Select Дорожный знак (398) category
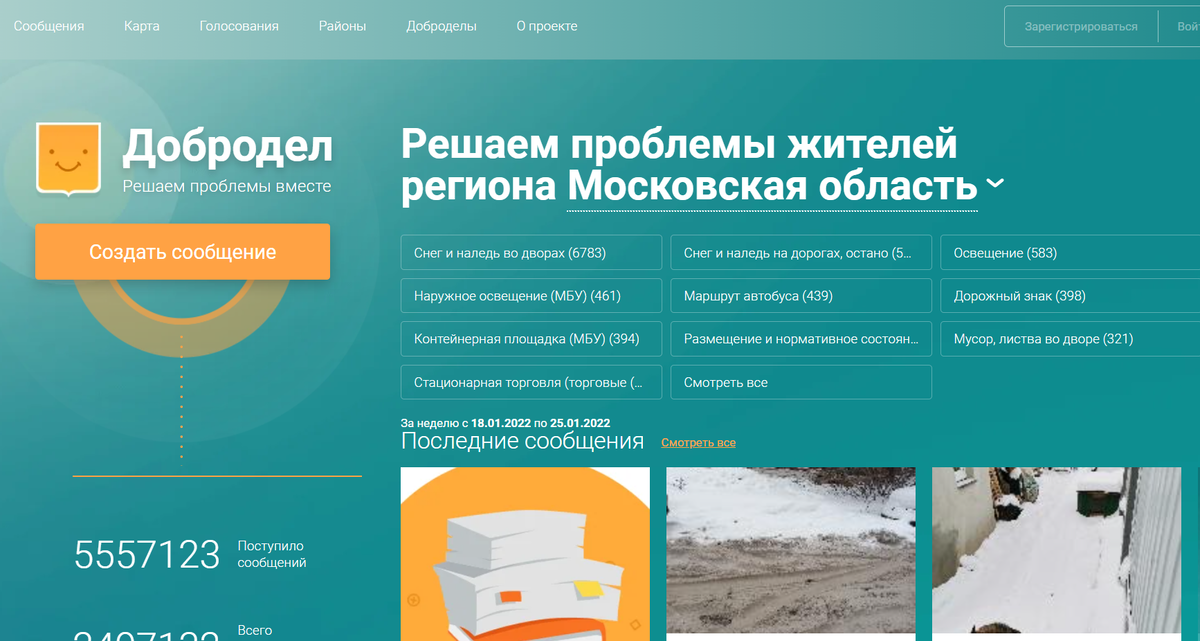Viewport: 1200px width, 641px height. (1070, 296)
